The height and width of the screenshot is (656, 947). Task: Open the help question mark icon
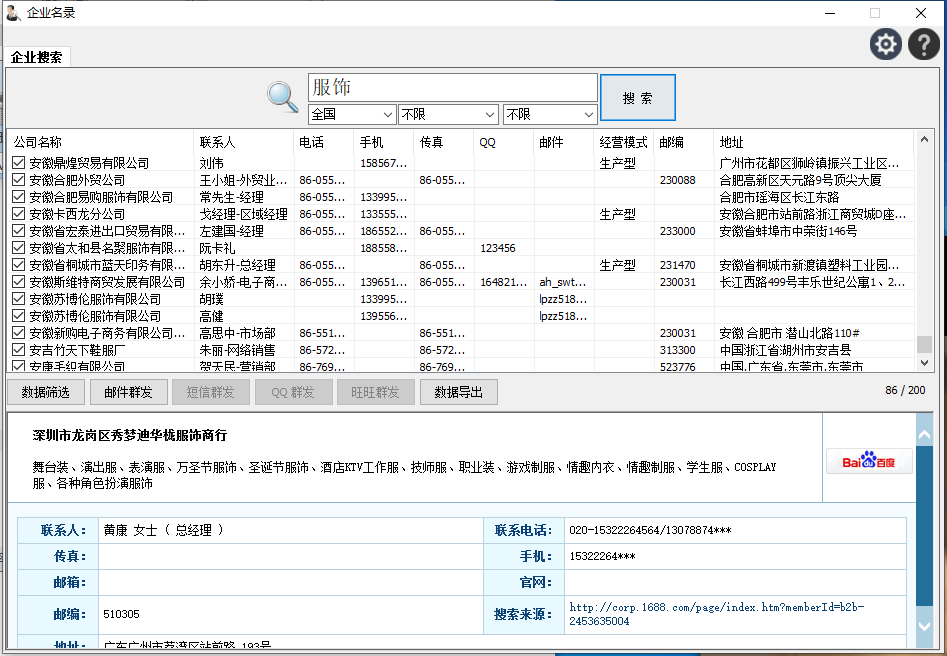[x=924, y=44]
